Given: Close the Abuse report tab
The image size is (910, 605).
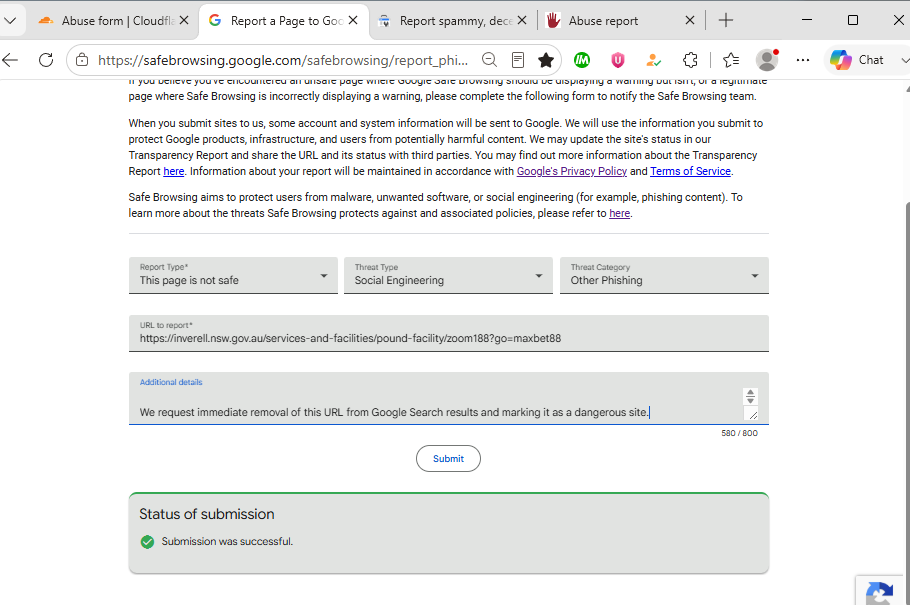Looking at the screenshot, I should click(x=689, y=20).
